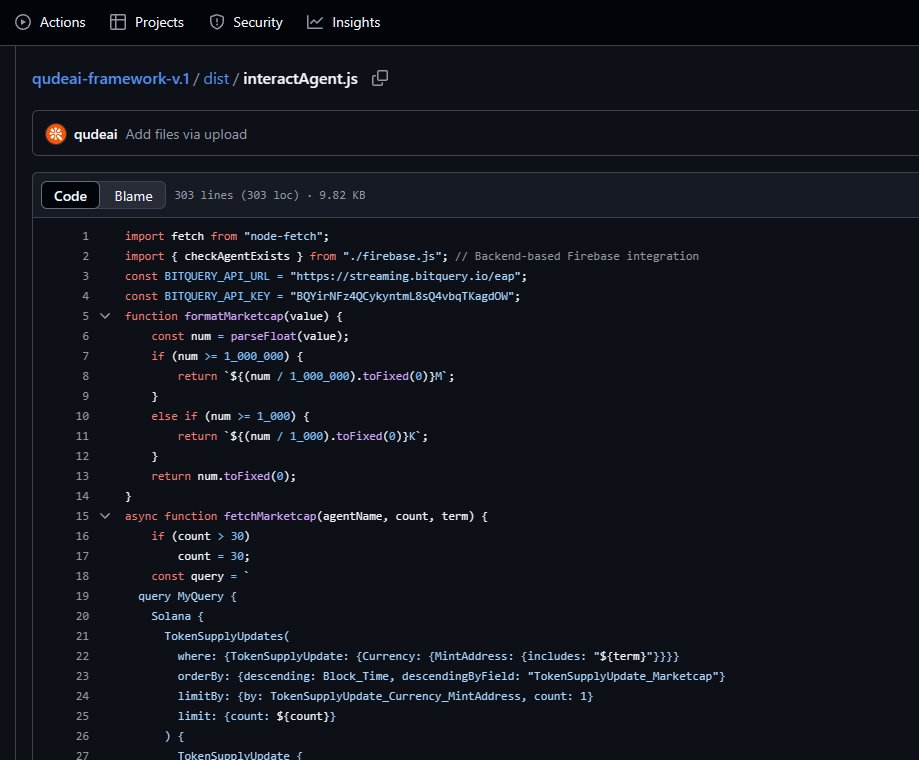Click the BITQUERY_API_KEY constant name
The width and height of the screenshot is (919, 760).
[217, 296]
